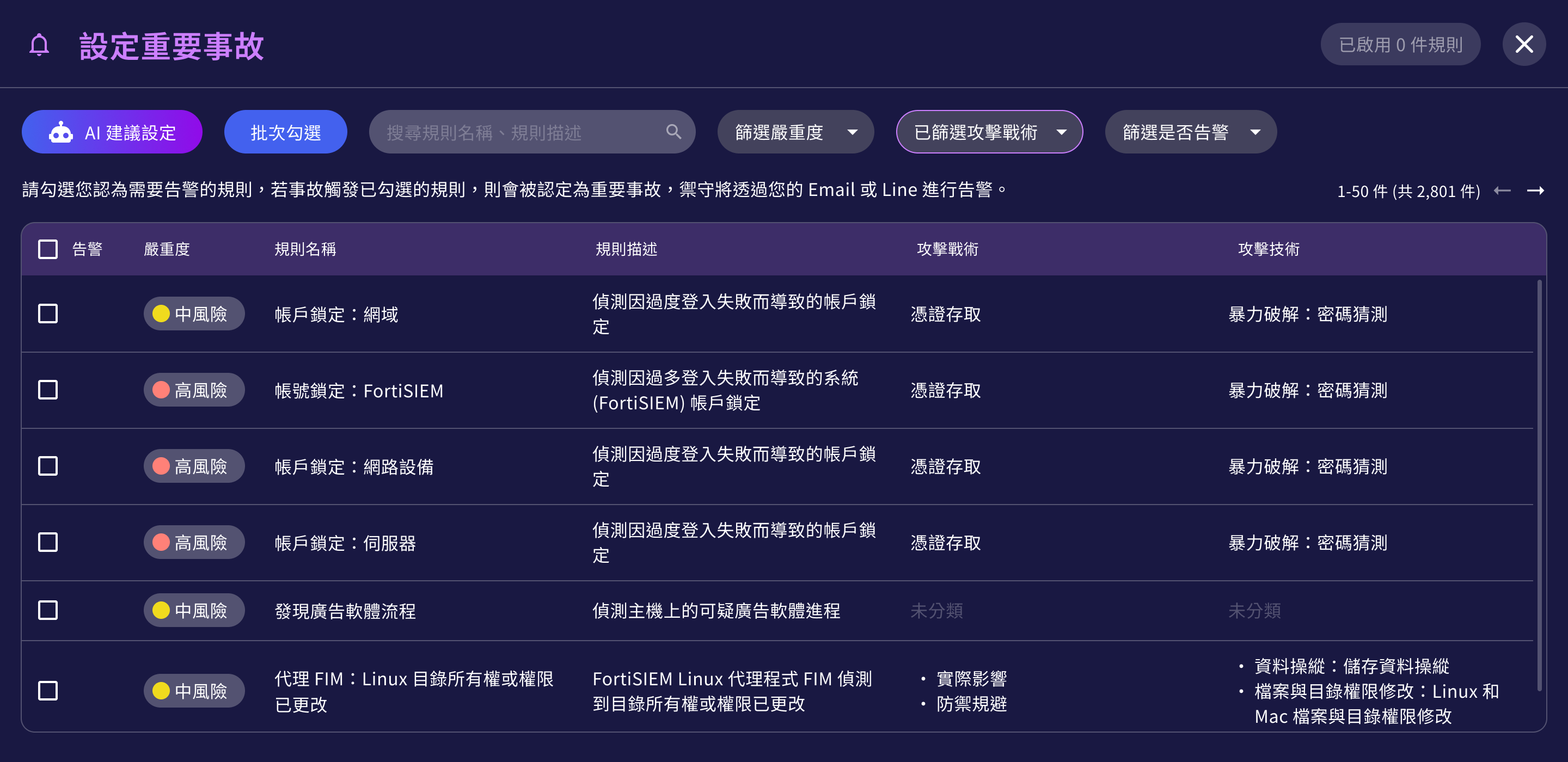Open the 篩選嚴重度 dropdown
This screenshot has height=762, width=1568.
click(795, 132)
